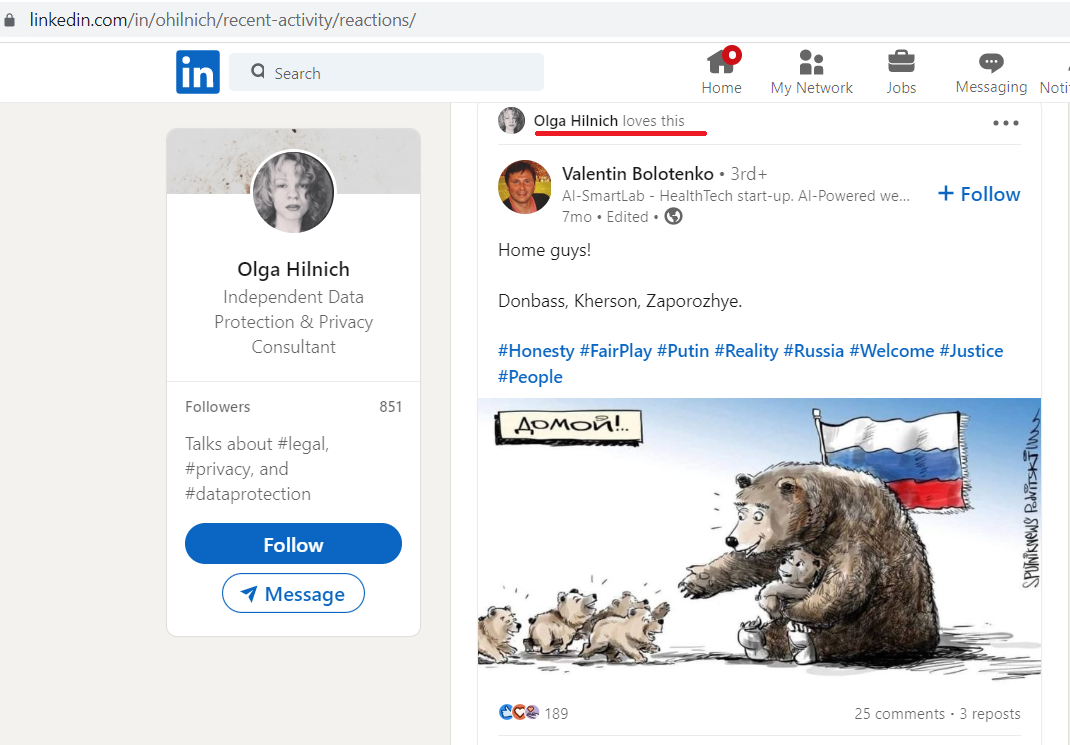This screenshot has height=745, width=1070.
Task: Click the blue Follow button for Olga
Action: [293, 544]
